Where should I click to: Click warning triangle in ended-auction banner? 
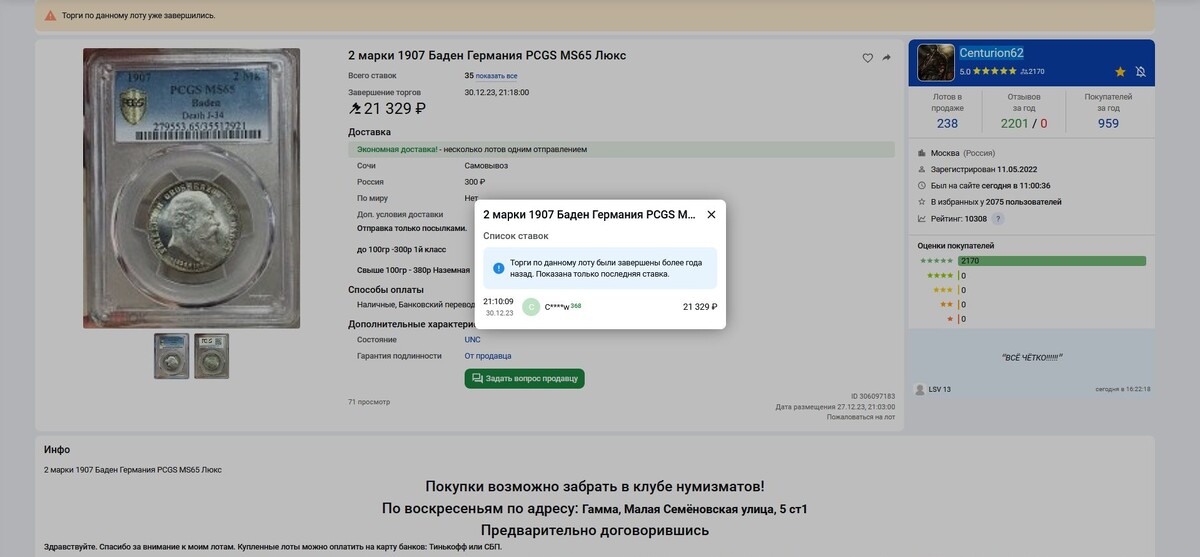[51, 15]
